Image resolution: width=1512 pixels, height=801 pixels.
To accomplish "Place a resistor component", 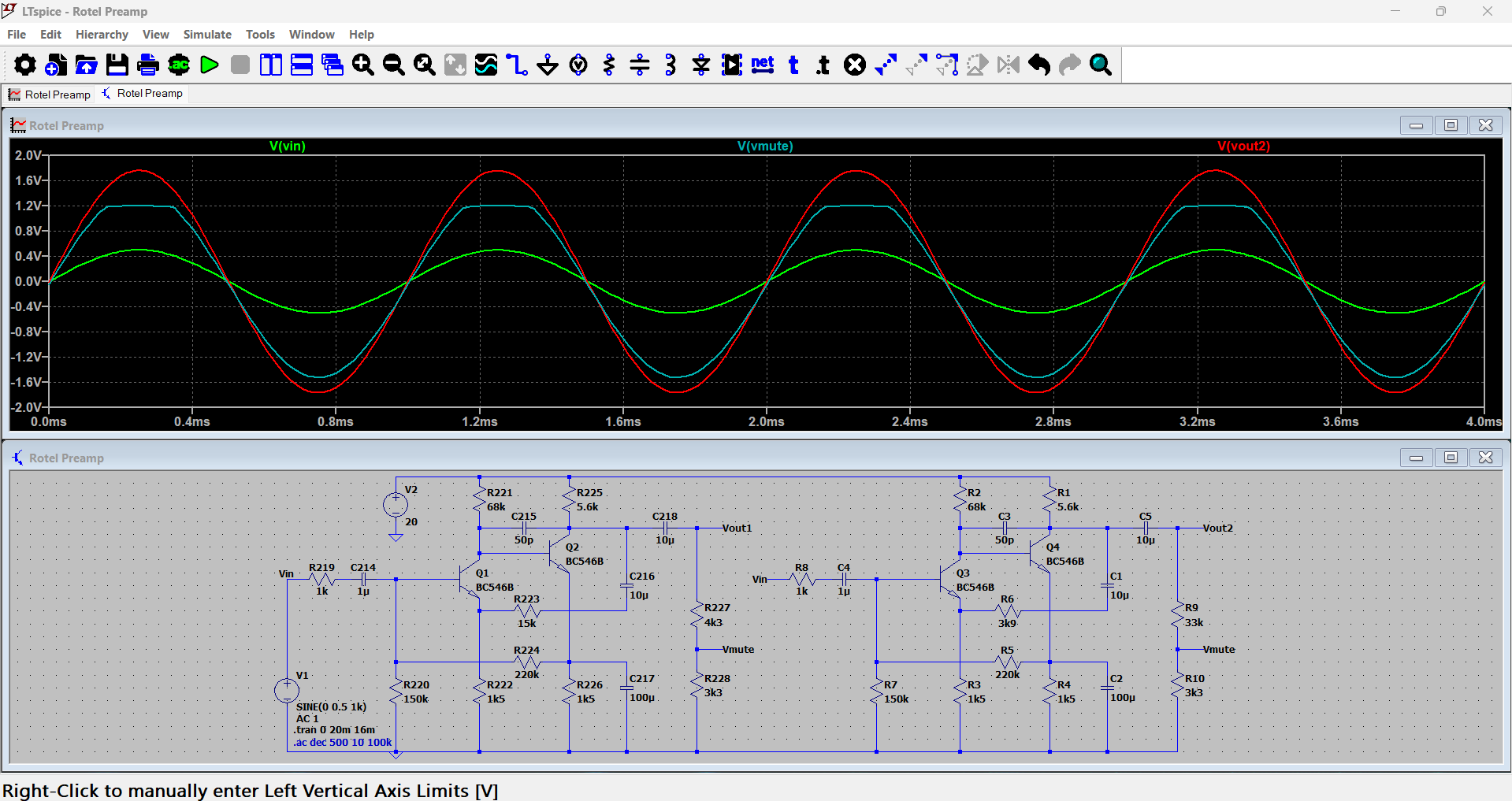I will tap(609, 65).
